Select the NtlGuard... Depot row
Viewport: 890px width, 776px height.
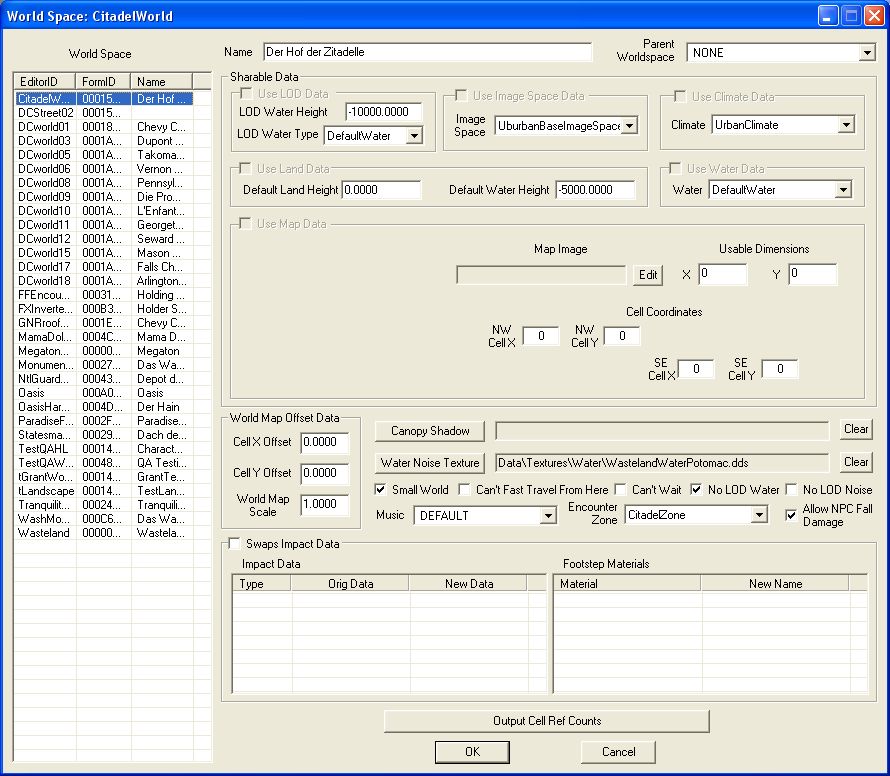tap(104, 379)
